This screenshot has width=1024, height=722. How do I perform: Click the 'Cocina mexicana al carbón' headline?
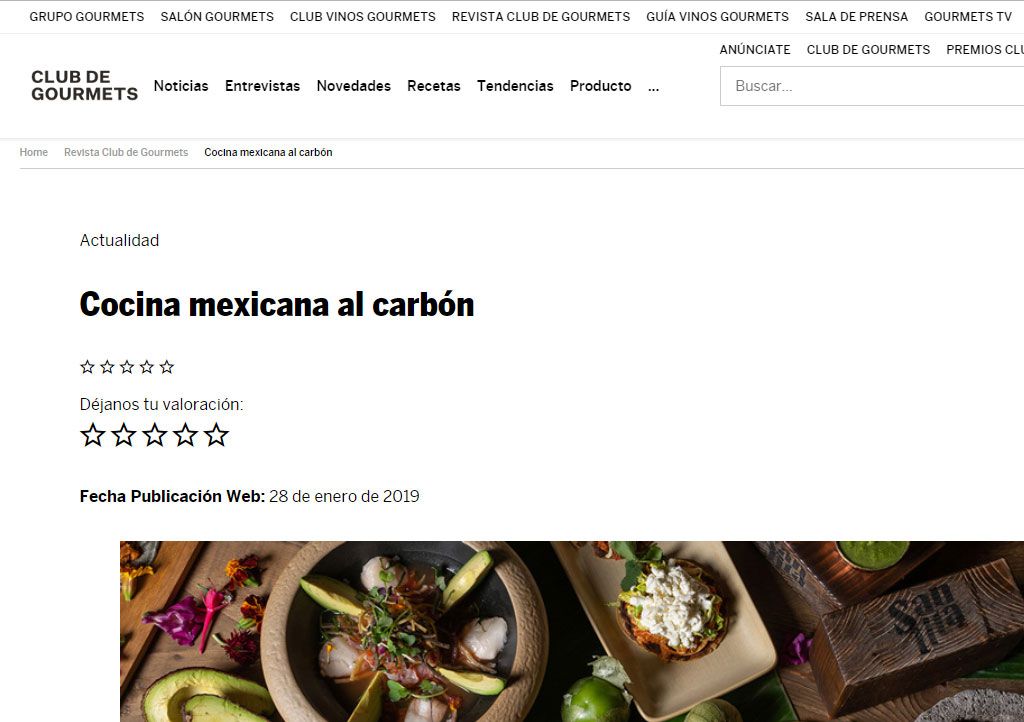coord(277,304)
